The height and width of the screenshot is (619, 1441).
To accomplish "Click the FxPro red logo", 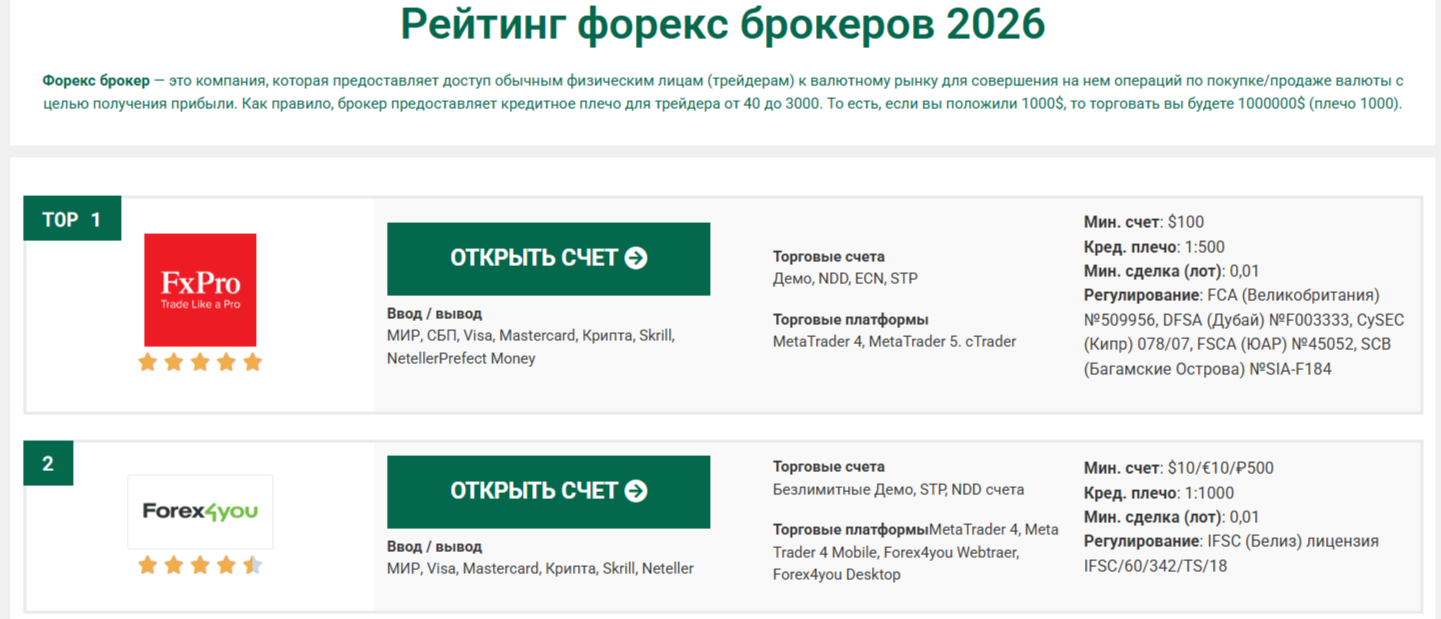I will pyautogui.click(x=200, y=290).
